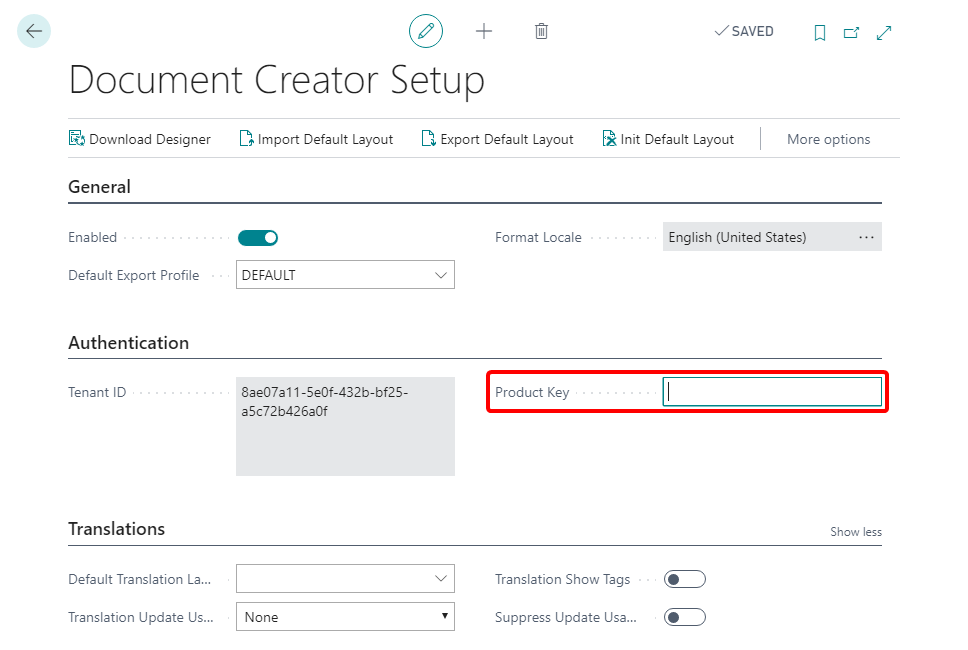Screen dimensions: 968x650
Task: Click the Default Translation La... label
Action: 140,580
